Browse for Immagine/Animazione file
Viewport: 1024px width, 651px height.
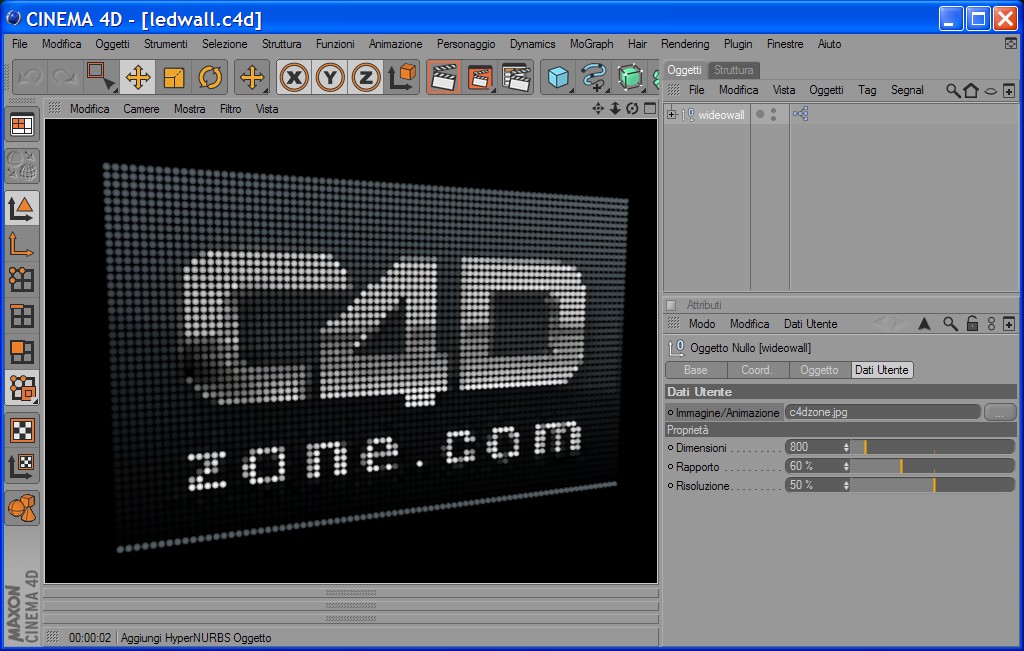click(x=1000, y=413)
